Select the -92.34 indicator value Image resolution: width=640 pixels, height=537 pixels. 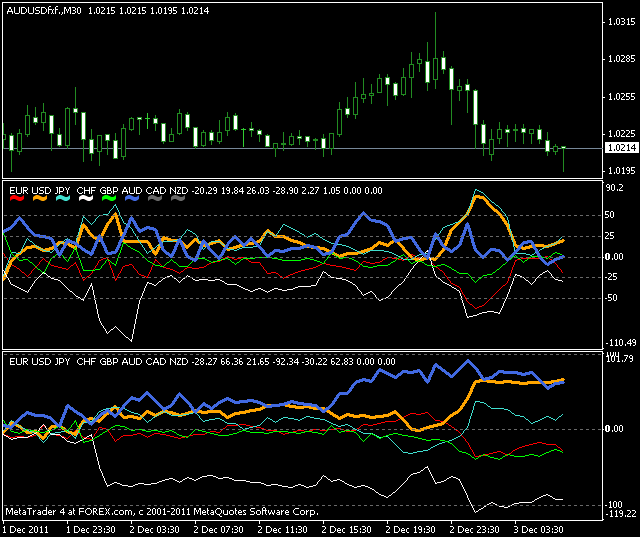285,362
